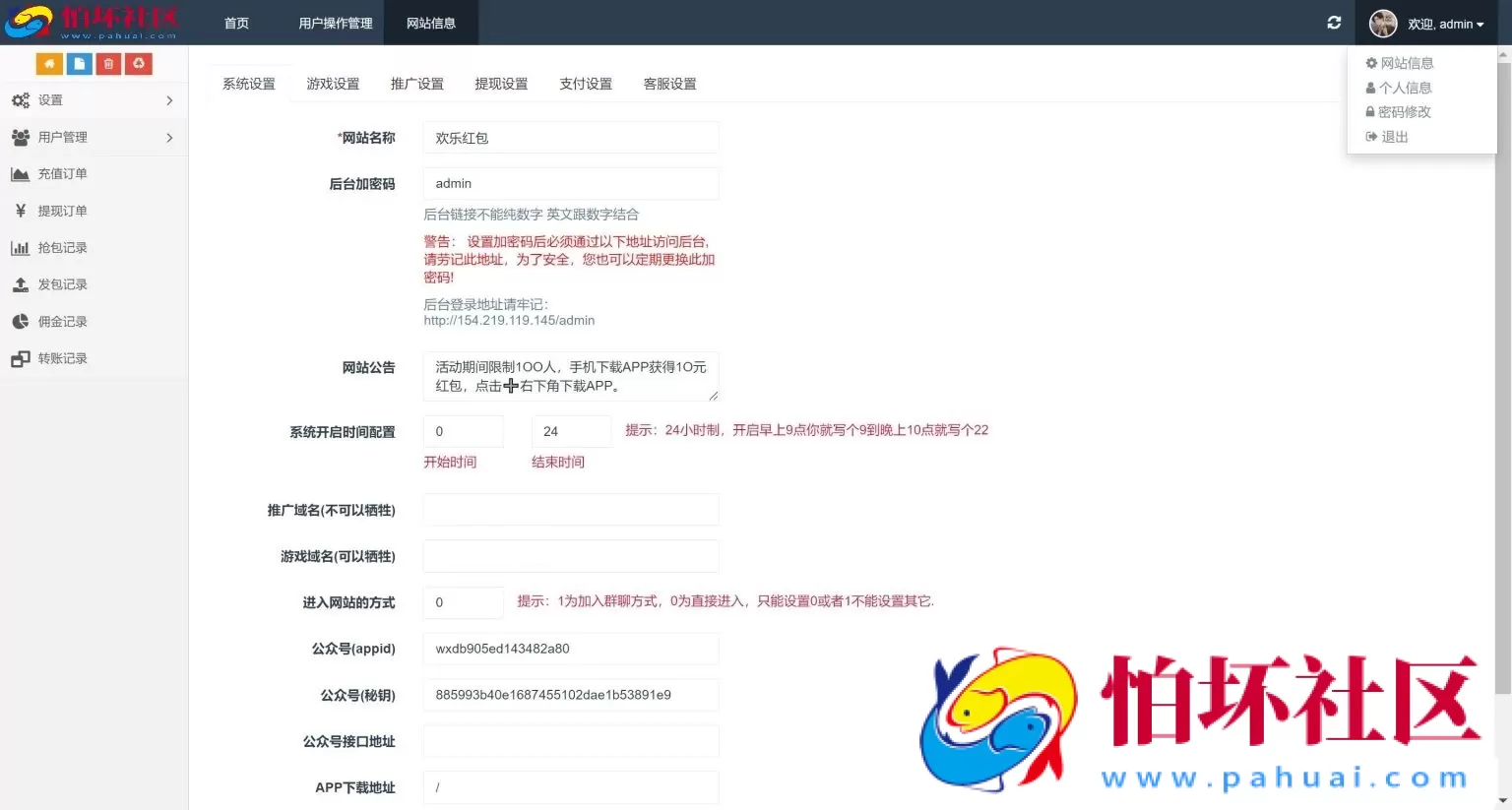The height and width of the screenshot is (810, 1512).
Task: View 抢包记录 via the chart icon
Action: pyautogui.click(x=64, y=247)
